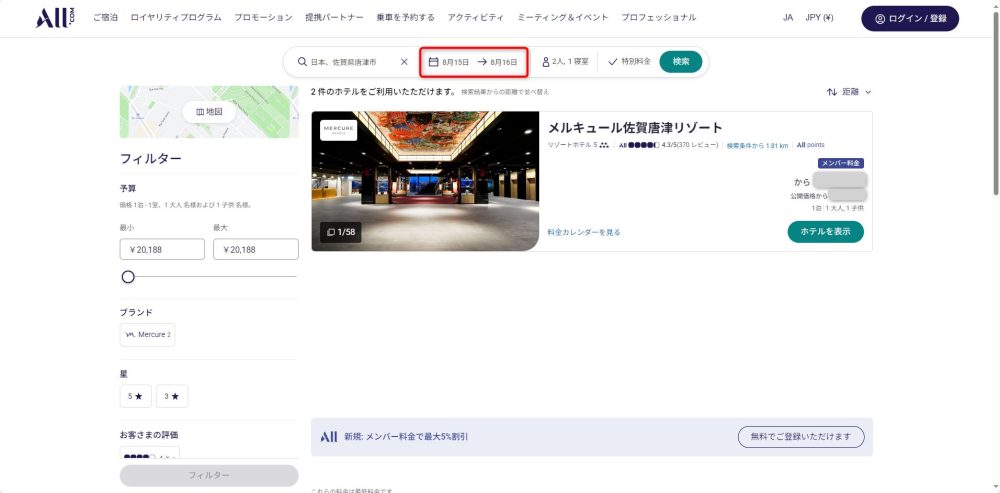Click 無料でご登録いただけます button
This screenshot has width=1000, height=493.
coord(801,437)
